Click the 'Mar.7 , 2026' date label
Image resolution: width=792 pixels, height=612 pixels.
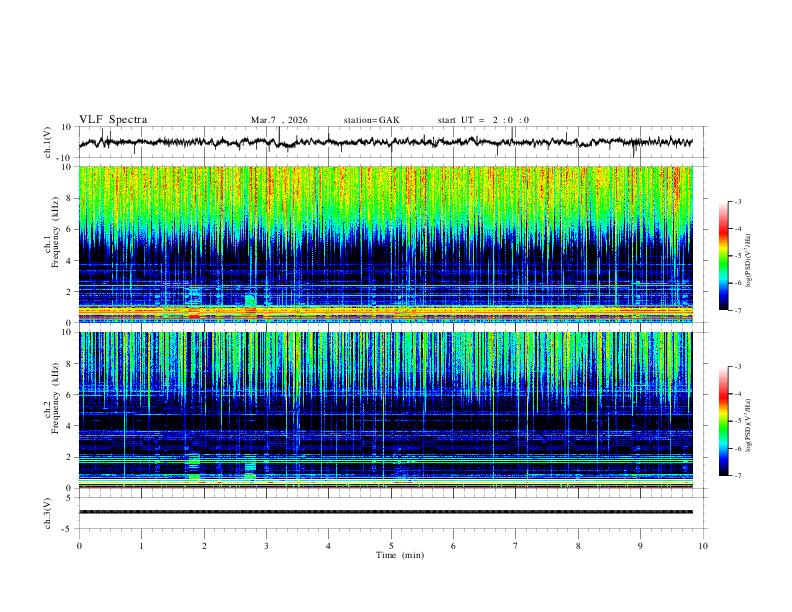tap(279, 120)
